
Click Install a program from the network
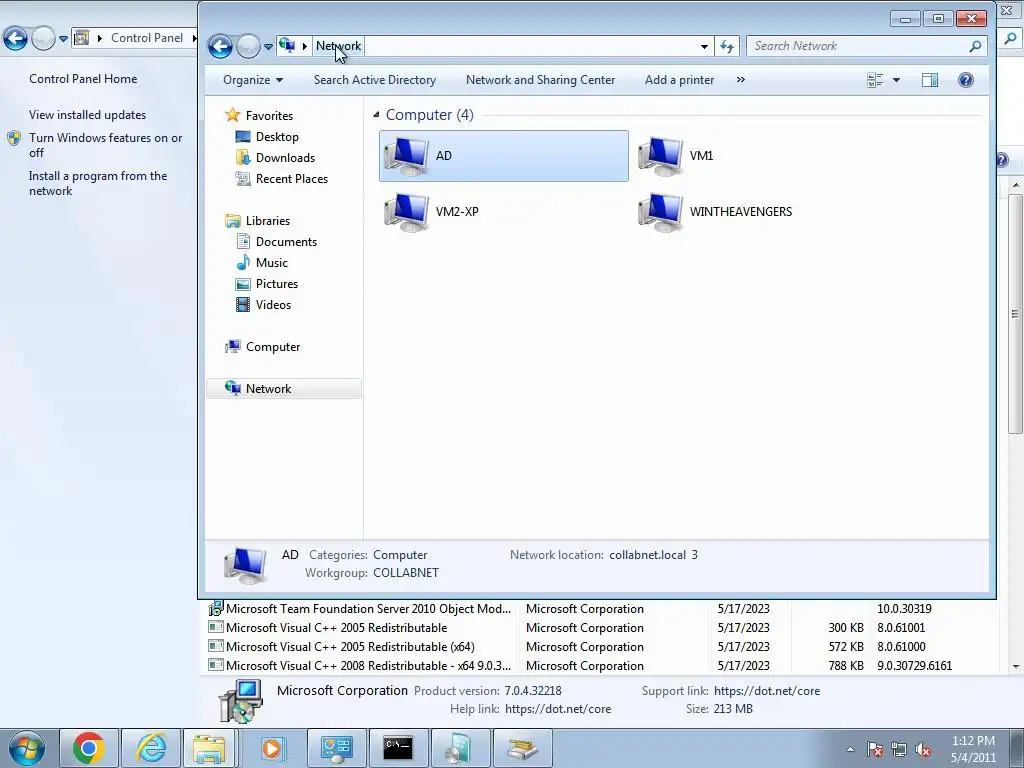tap(98, 184)
